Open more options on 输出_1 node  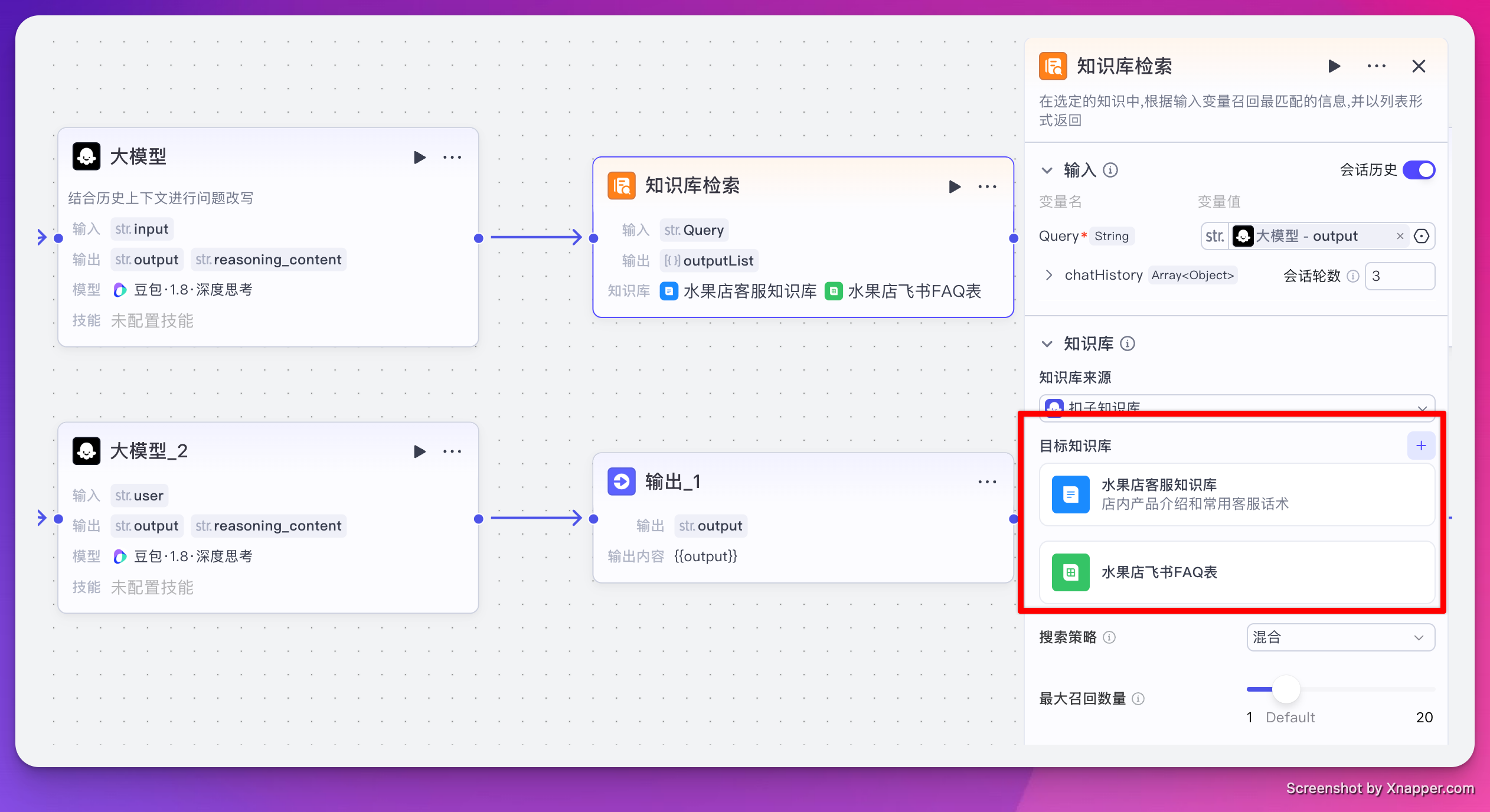point(987,482)
